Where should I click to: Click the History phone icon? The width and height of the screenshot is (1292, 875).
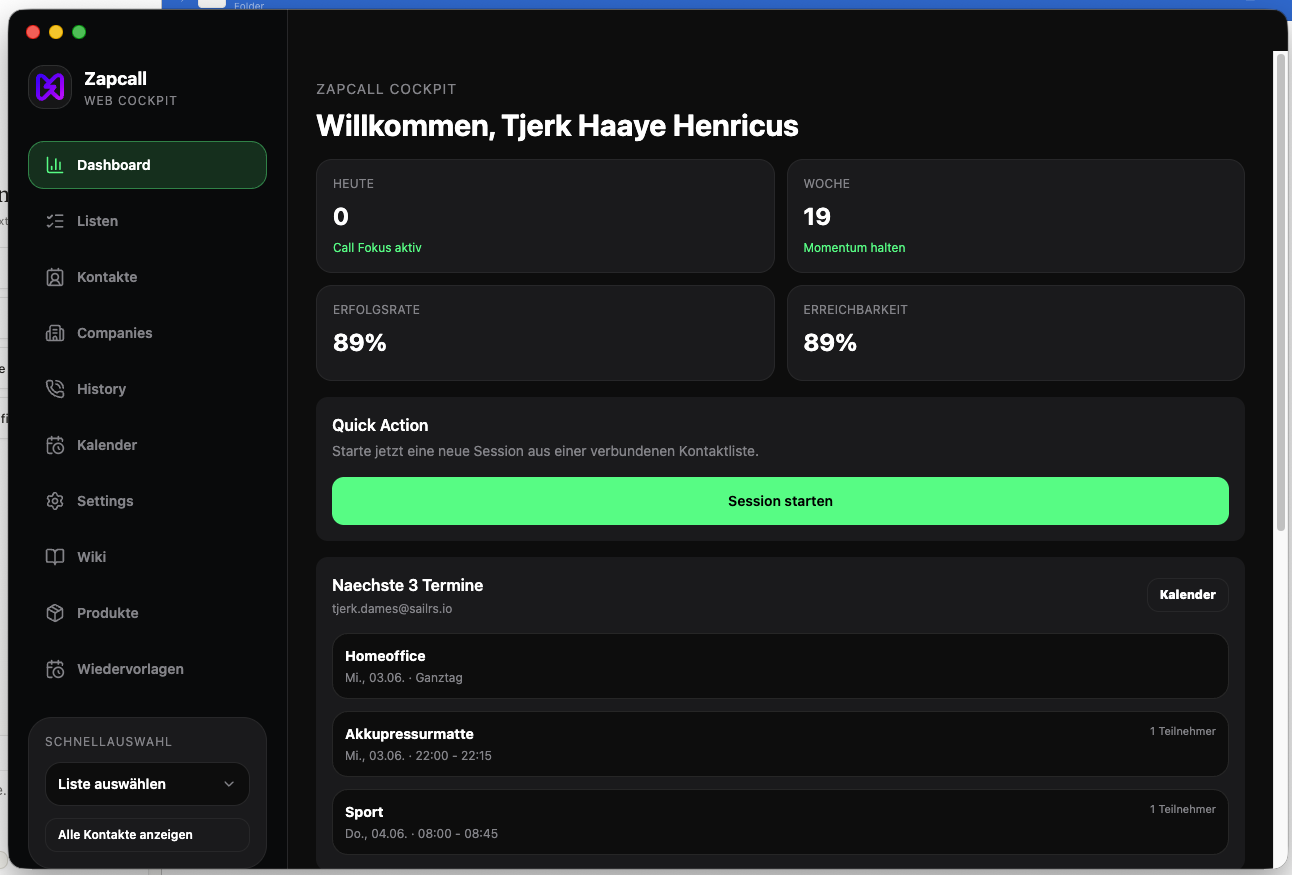pyautogui.click(x=55, y=389)
